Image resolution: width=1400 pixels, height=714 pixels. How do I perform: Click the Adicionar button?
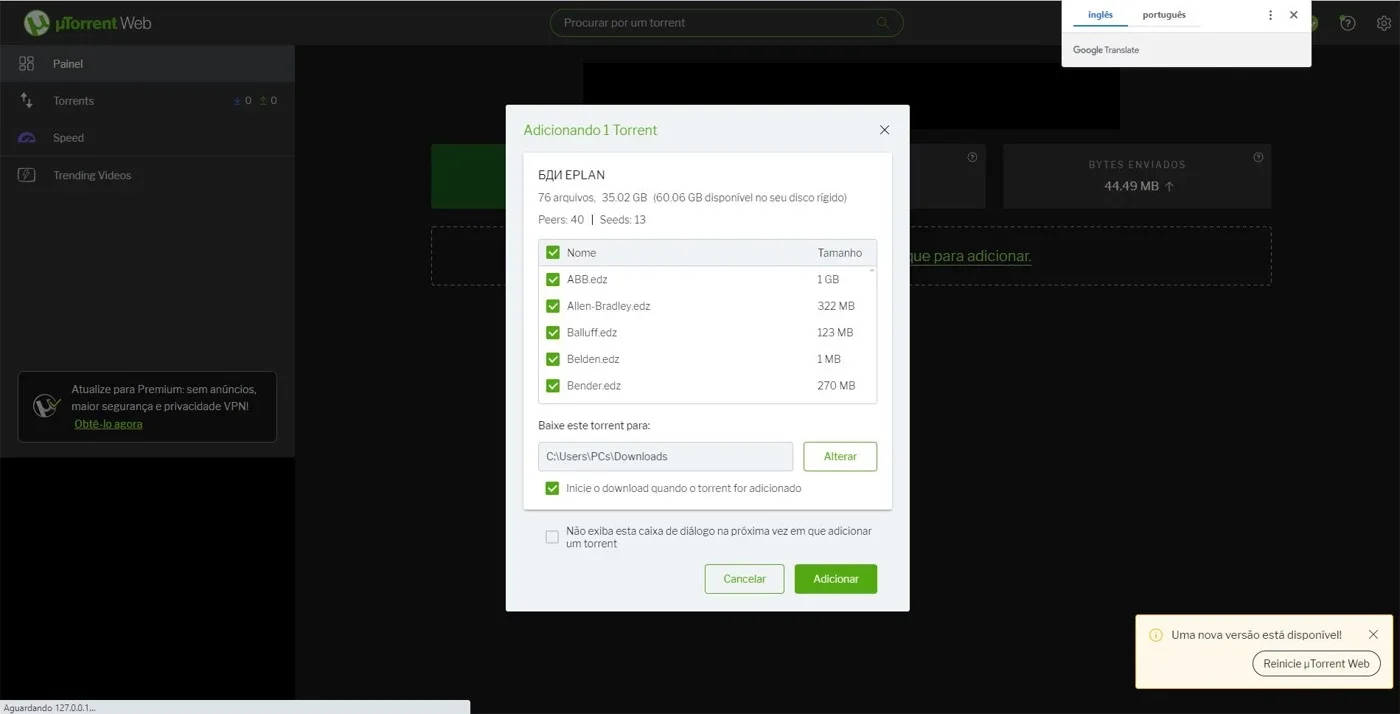click(x=836, y=579)
